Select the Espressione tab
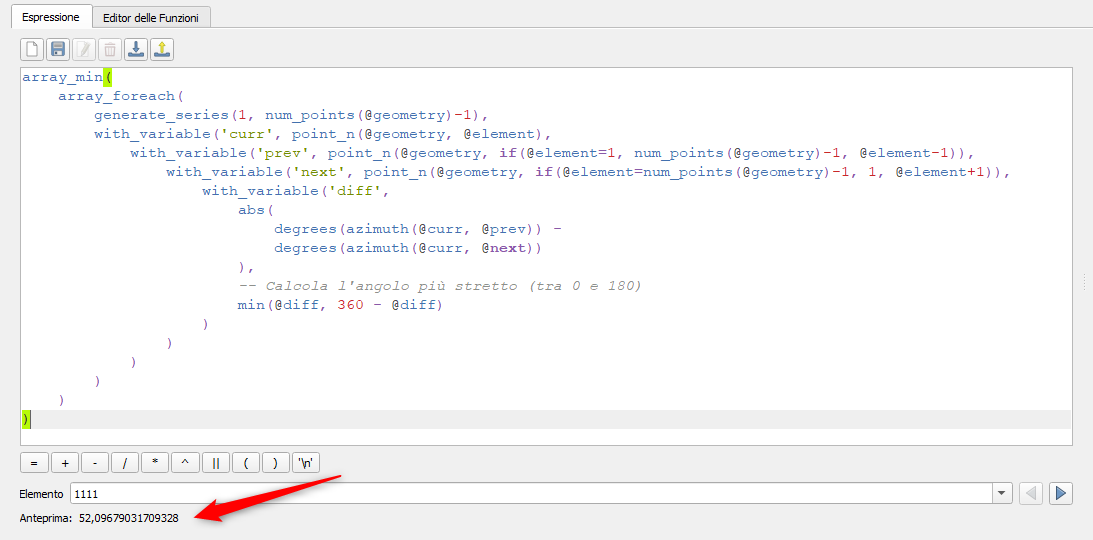This screenshot has width=1093, height=540. pos(50,17)
